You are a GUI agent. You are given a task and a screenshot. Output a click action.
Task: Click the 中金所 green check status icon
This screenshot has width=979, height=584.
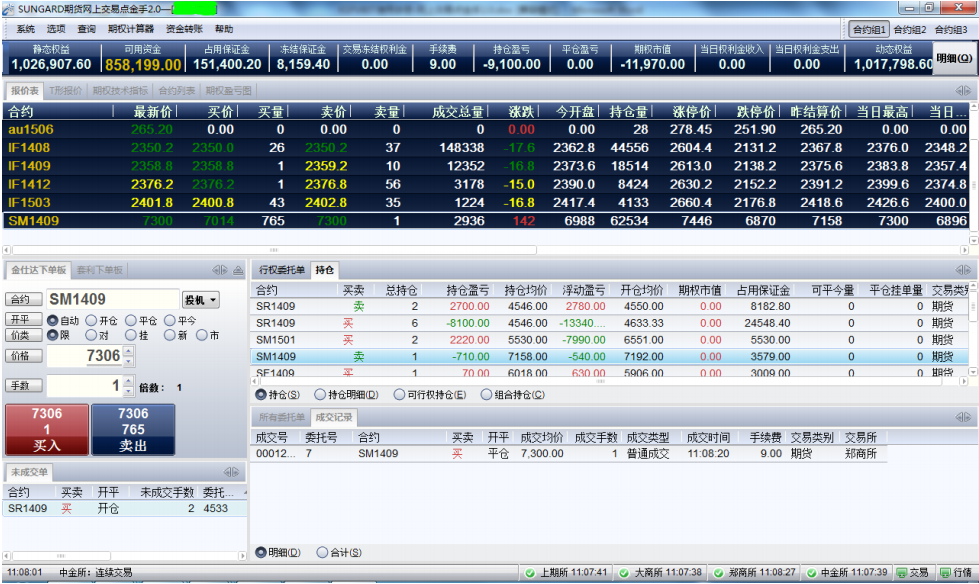click(x=811, y=573)
